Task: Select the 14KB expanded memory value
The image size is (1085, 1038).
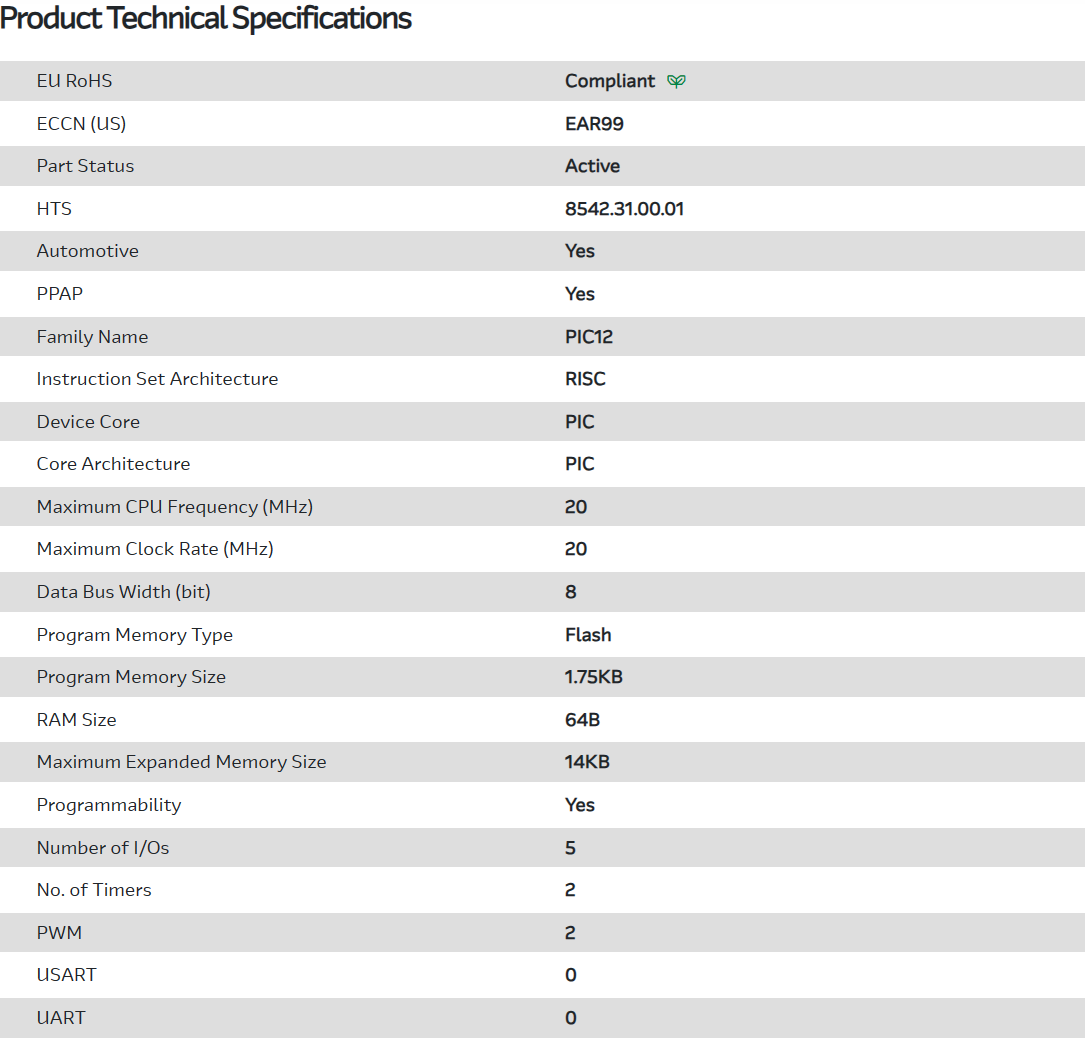Action: pos(587,762)
